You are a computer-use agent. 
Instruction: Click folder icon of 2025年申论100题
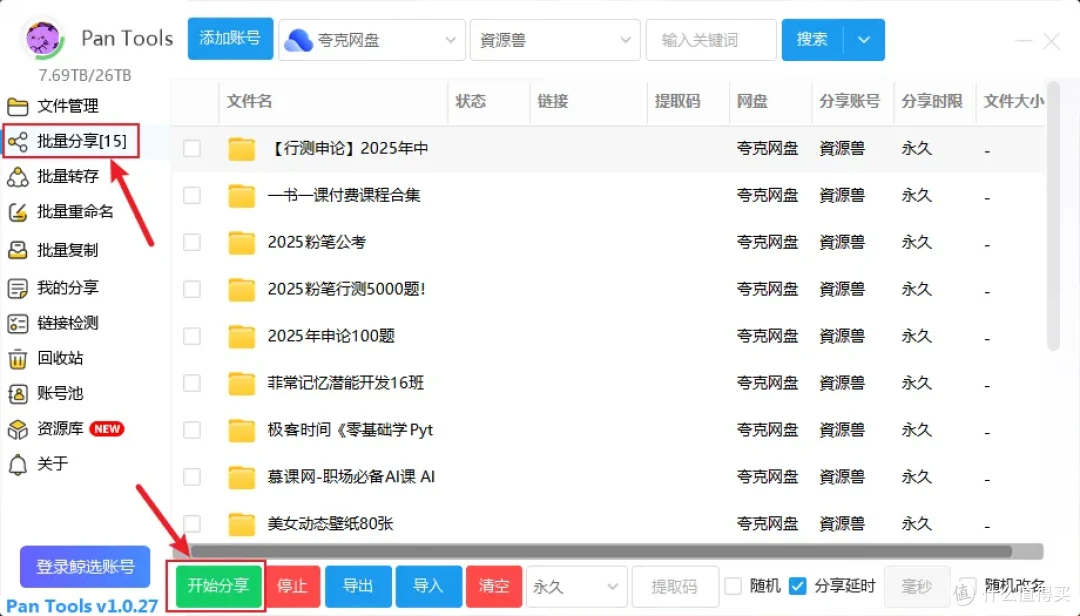click(242, 336)
